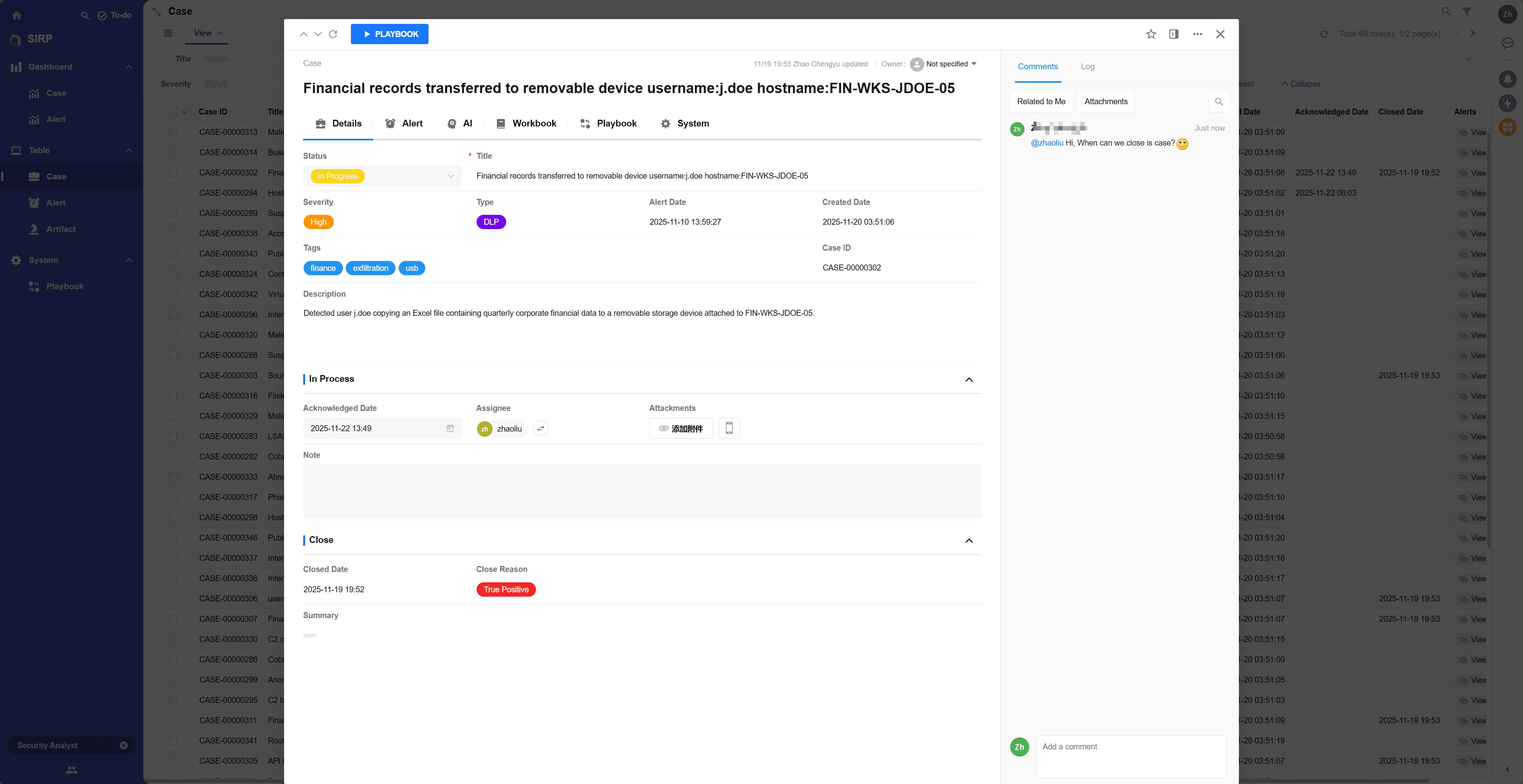Toggle the side panel layout icon
The image size is (1523, 784).
1174,34
